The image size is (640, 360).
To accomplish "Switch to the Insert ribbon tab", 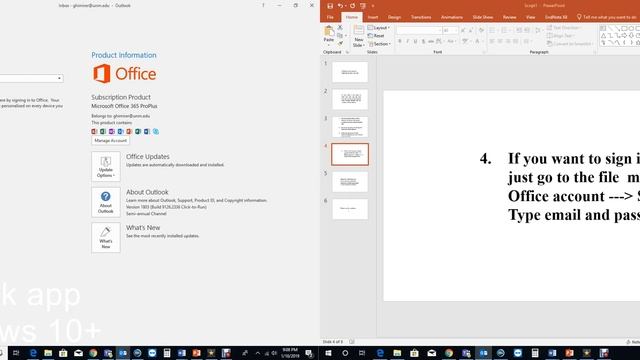I will point(373,17).
